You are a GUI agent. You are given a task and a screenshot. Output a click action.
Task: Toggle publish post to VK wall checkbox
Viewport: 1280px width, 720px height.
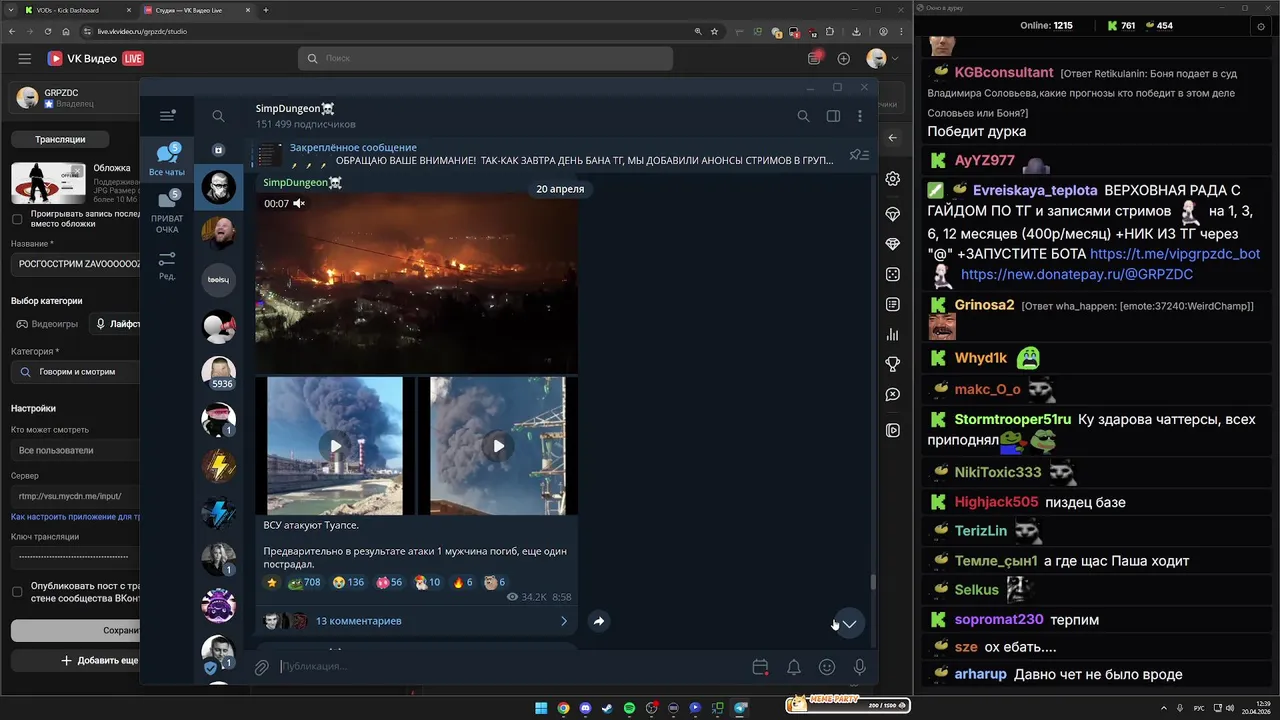(17, 591)
